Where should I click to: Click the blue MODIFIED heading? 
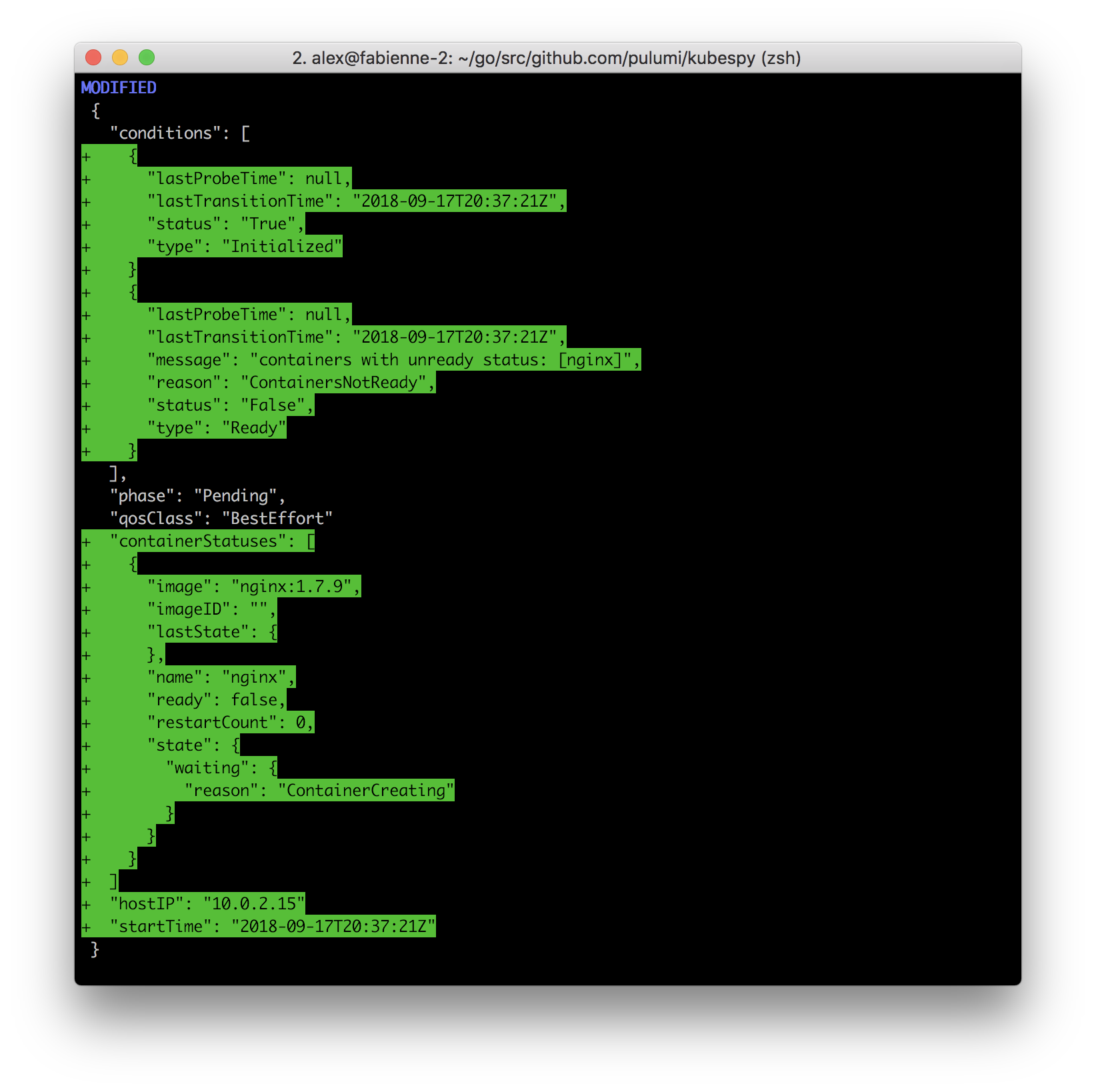[119, 88]
